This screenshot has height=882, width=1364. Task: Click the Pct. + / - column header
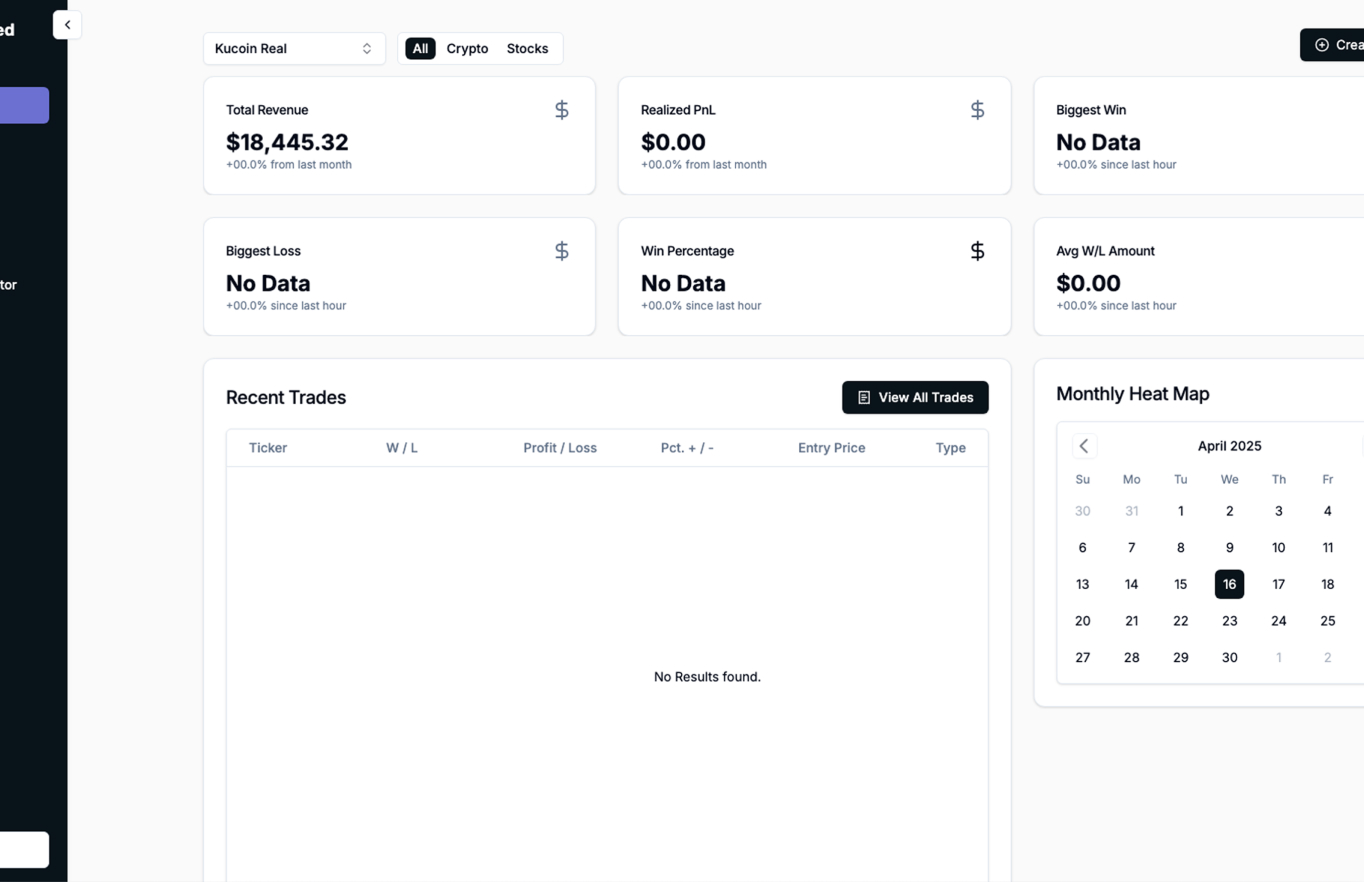tap(687, 448)
